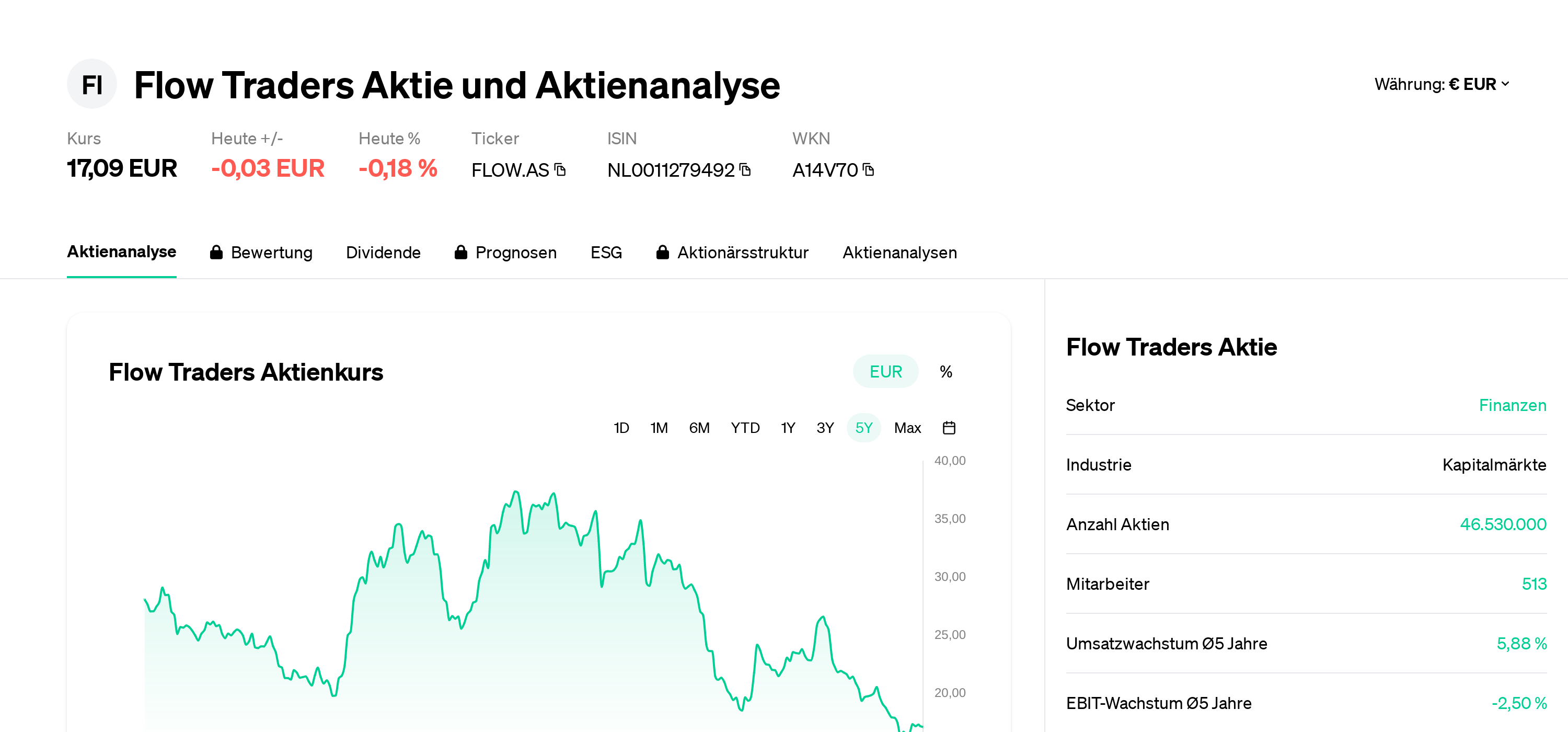
Task: Click the lock icon beside Prognosen
Action: point(461,252)
